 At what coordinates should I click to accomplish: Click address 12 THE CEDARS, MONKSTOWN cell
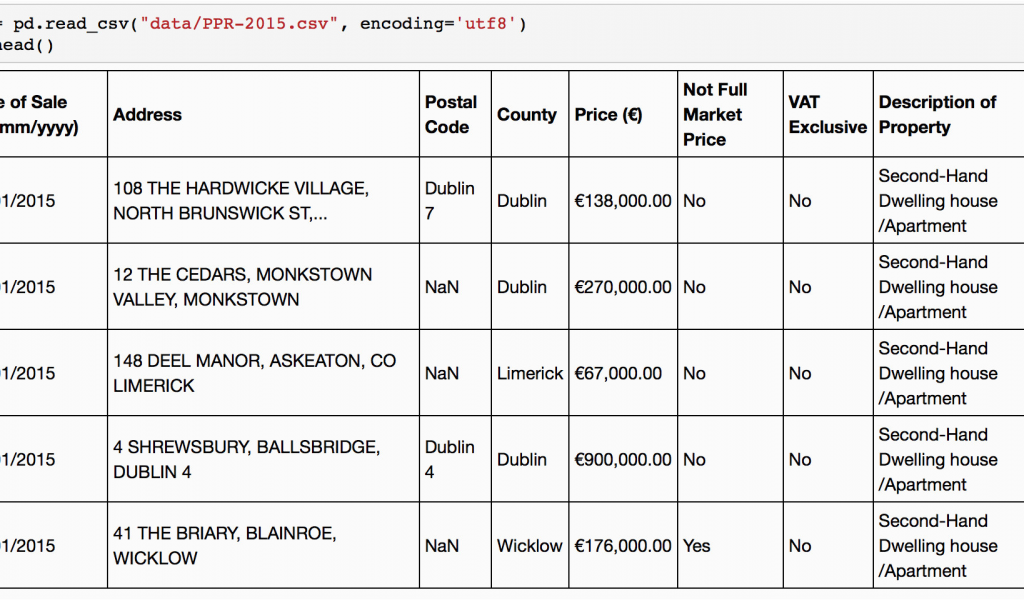click(263, 287)
